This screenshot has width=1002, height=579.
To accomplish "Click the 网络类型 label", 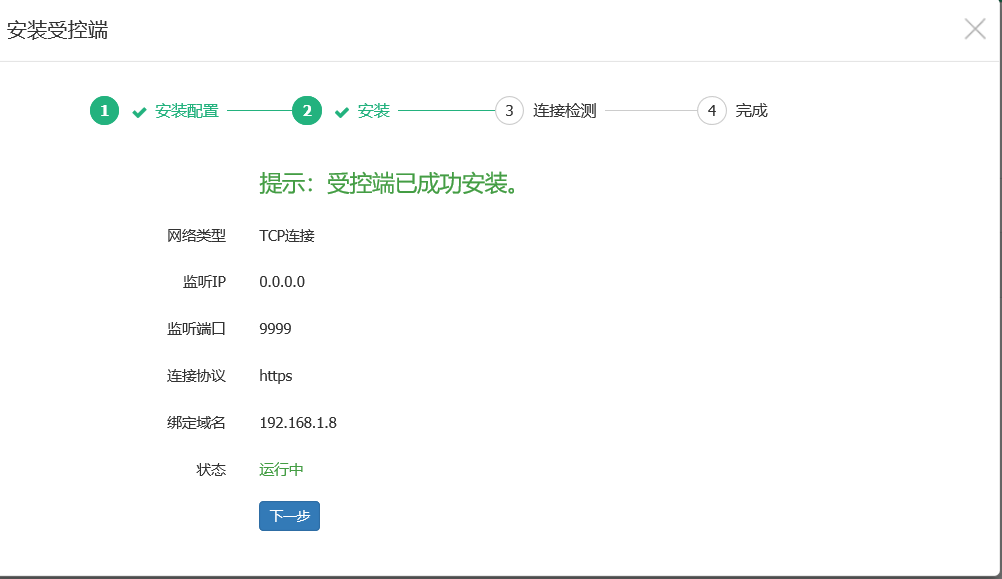I will point(196,236).
